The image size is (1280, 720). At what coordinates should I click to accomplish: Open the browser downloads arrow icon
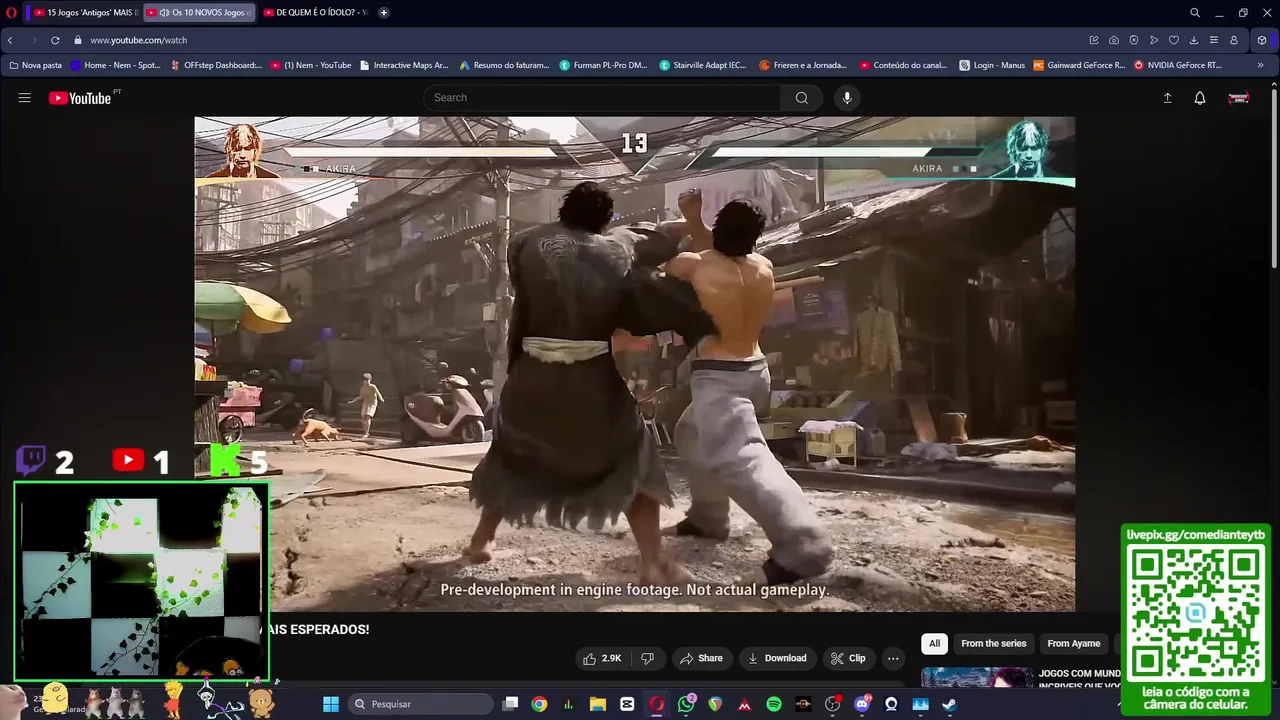coord(1194,40)
